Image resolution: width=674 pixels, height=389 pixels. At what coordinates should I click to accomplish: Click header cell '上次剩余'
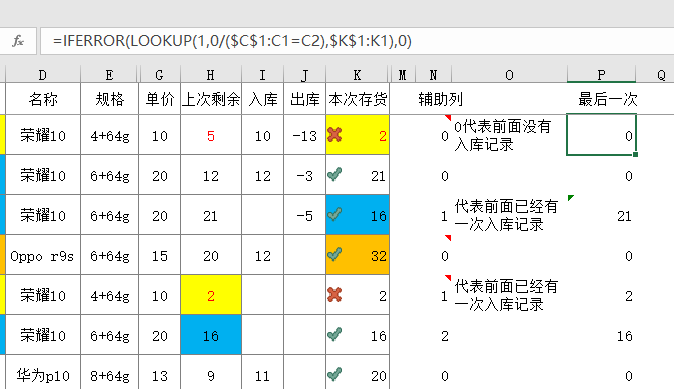click(211, 99)
